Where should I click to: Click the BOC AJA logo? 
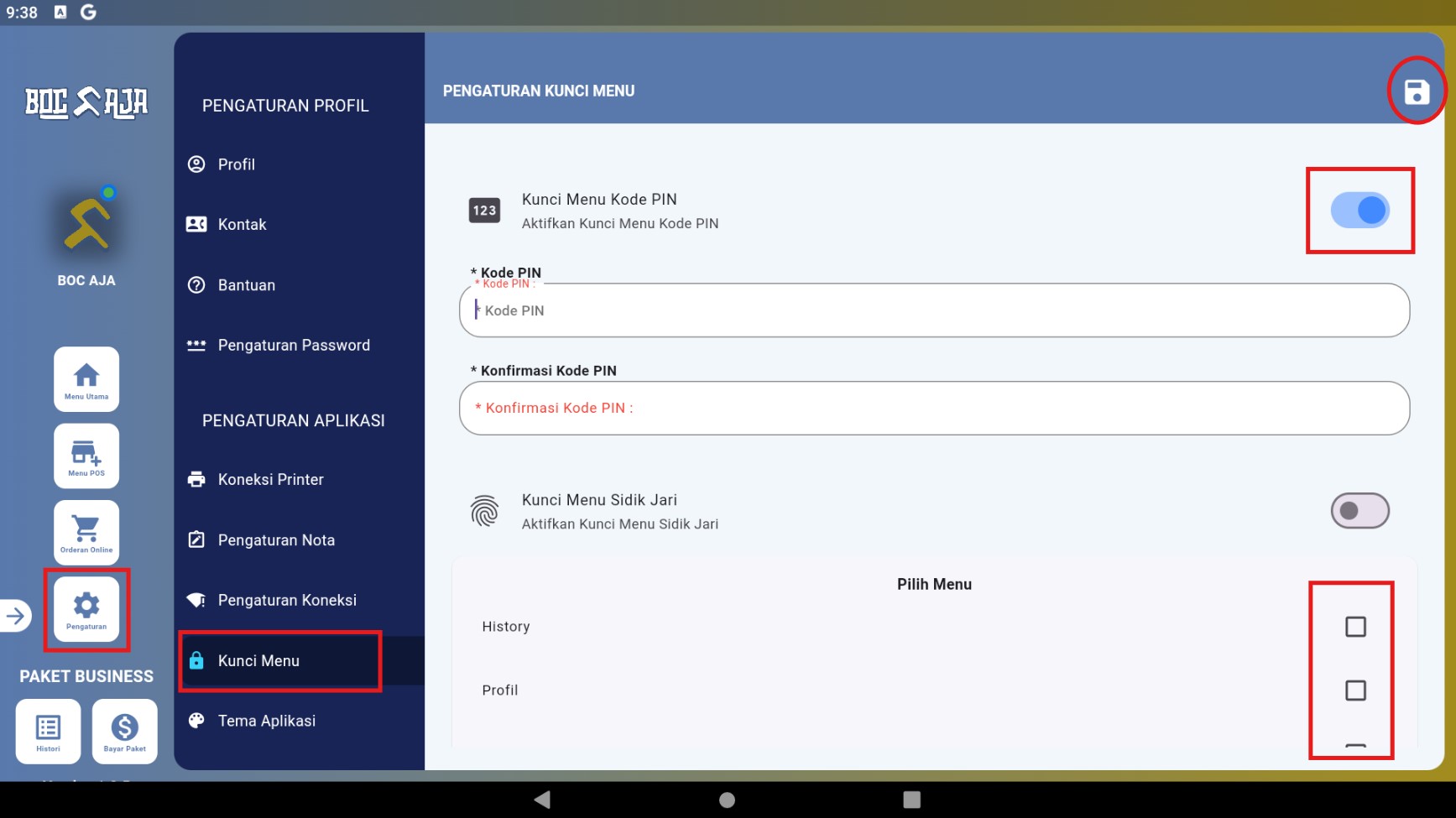point(86,102)
